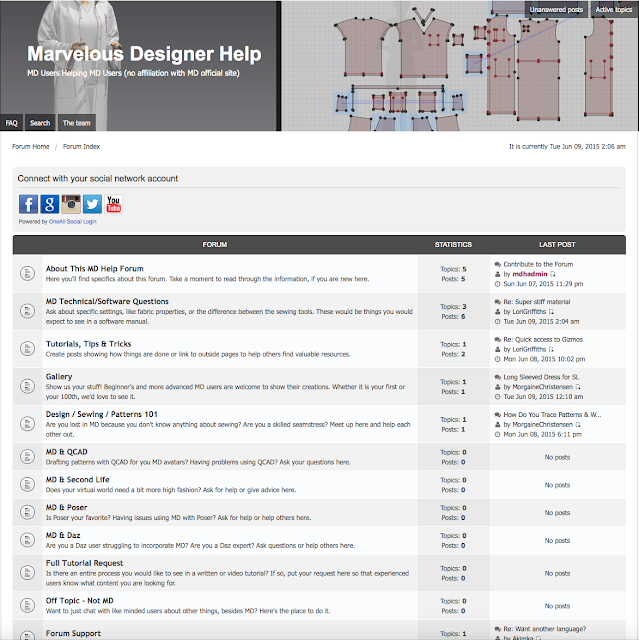Click forum icon beside MD Technical/Software Questions
639x640 pixels.
pos(27,311)
